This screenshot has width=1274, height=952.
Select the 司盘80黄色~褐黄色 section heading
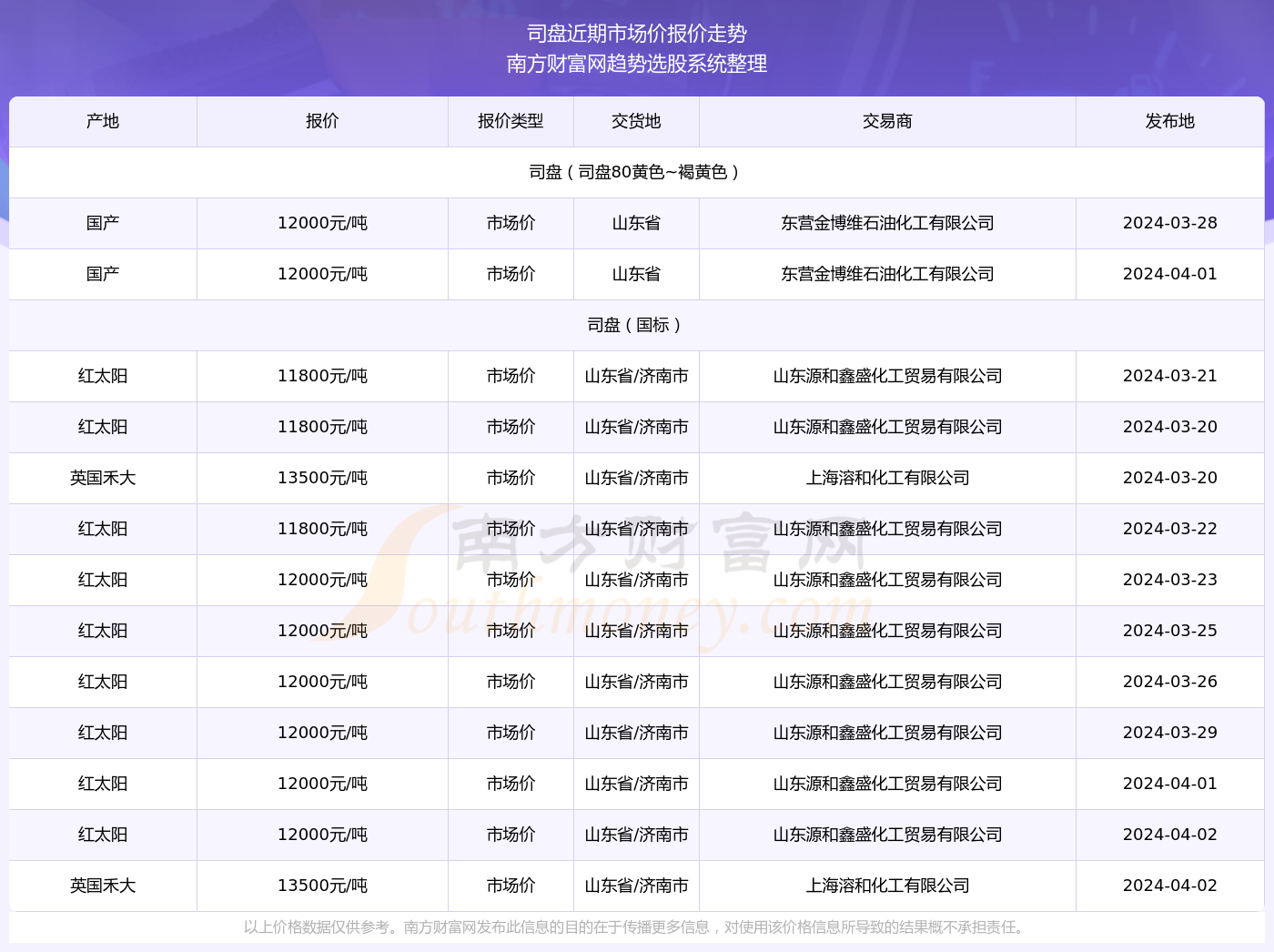point(636,172)
